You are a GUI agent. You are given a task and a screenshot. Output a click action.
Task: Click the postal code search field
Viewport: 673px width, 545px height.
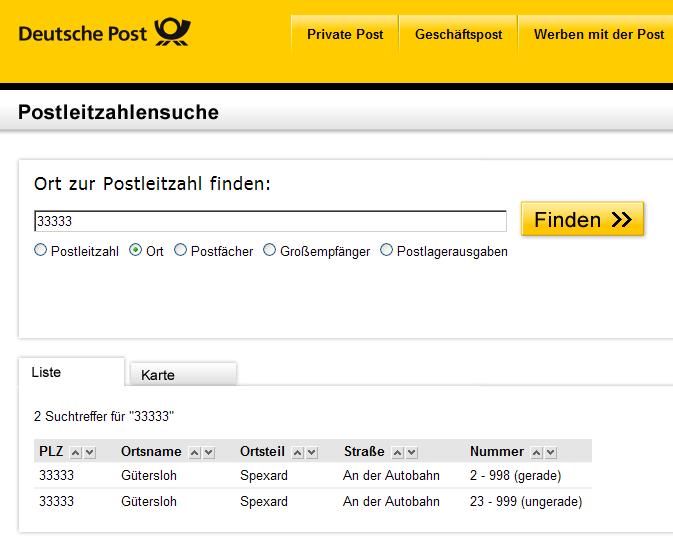(270, 221)
